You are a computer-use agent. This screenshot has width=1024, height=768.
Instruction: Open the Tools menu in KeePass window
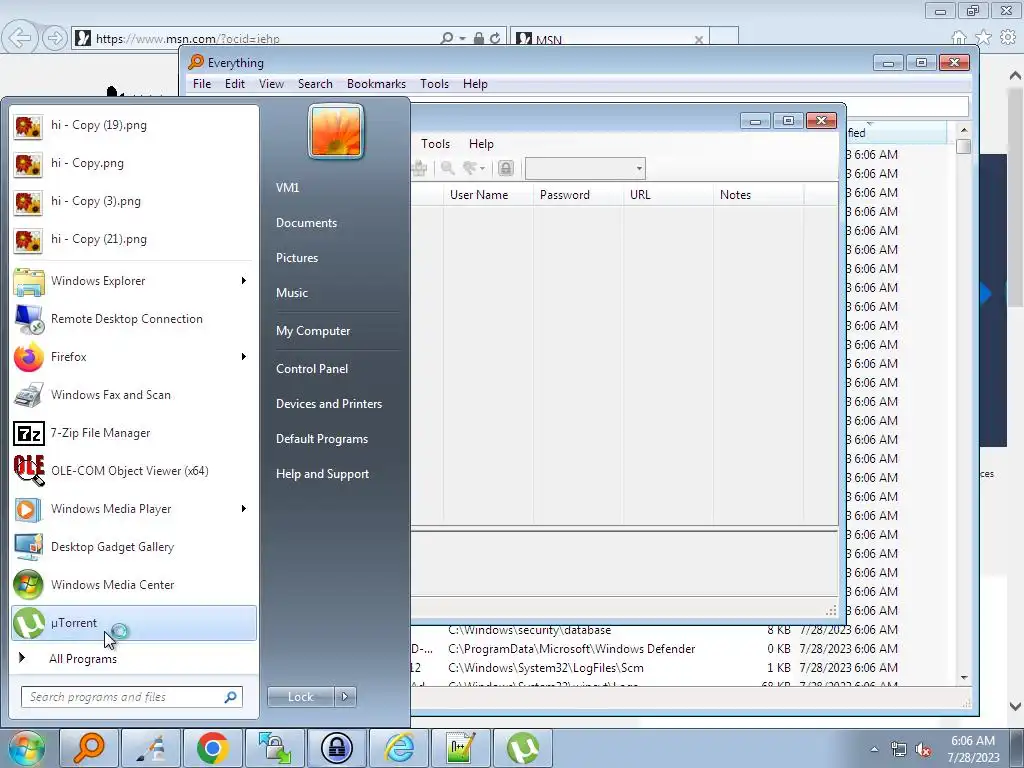pyautogui.click(x=435, y=144)
